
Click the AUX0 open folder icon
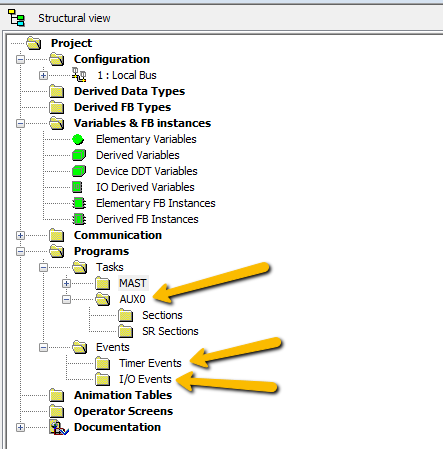pyautogui.click(x=102, y=299)
